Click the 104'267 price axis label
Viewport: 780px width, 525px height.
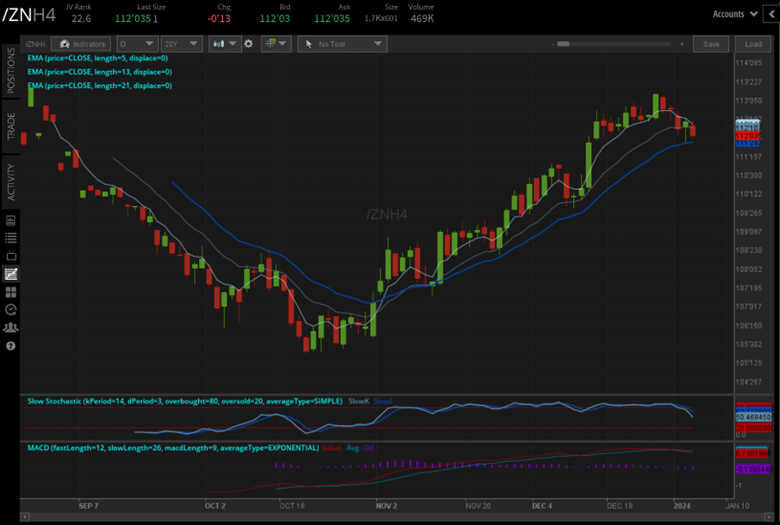tap(749, 382)
